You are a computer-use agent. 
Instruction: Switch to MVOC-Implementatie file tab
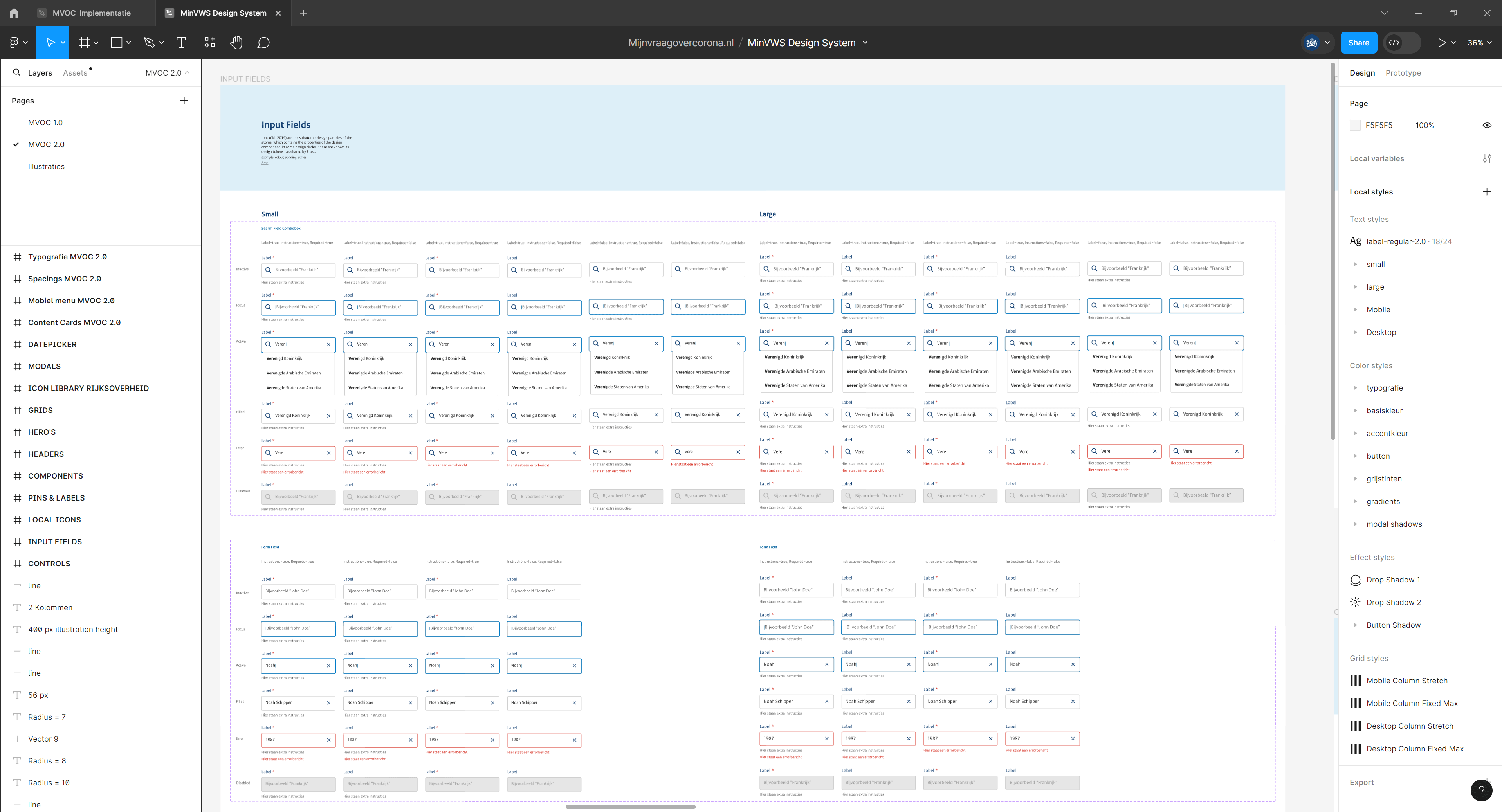click(x=92, y=13)
